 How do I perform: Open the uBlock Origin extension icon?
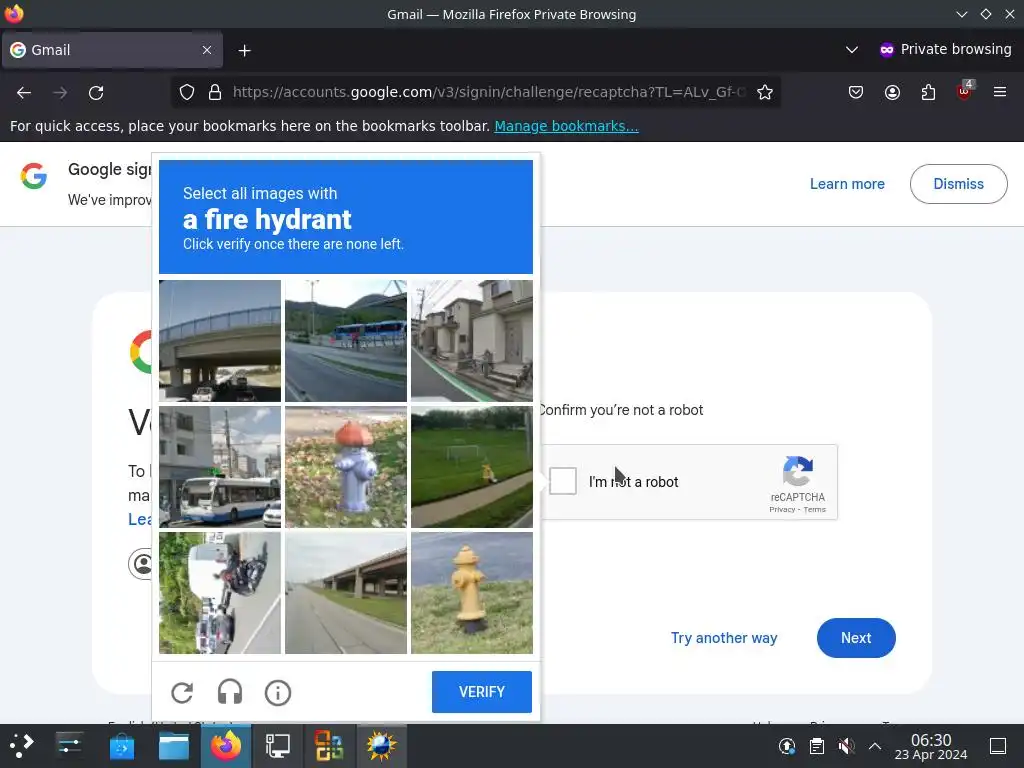pyautogui.click(x=965, y=90)
